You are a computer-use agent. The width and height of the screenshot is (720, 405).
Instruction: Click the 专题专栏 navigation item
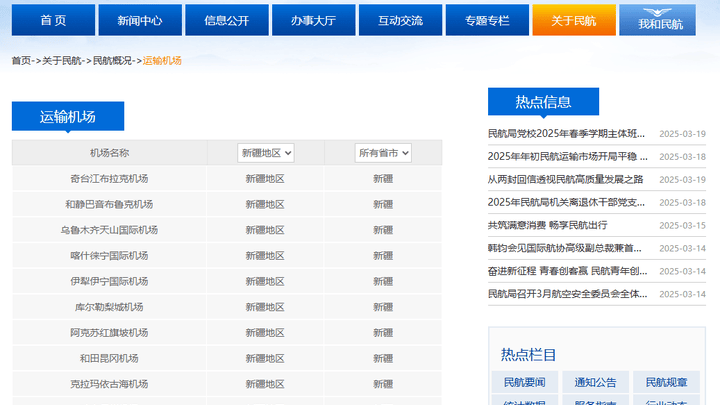tap(487, 20)
